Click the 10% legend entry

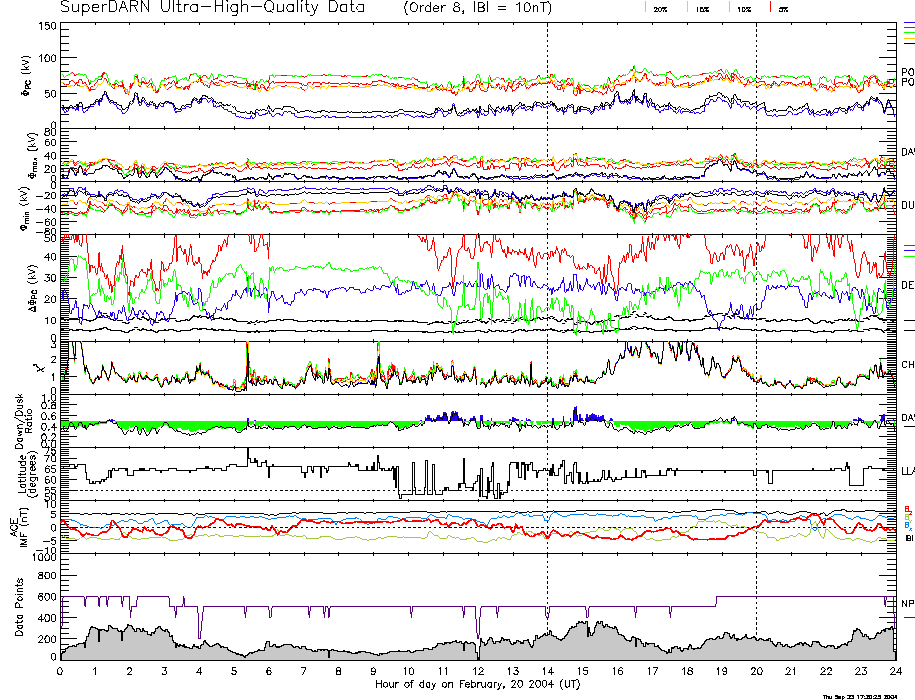point(743,8)
